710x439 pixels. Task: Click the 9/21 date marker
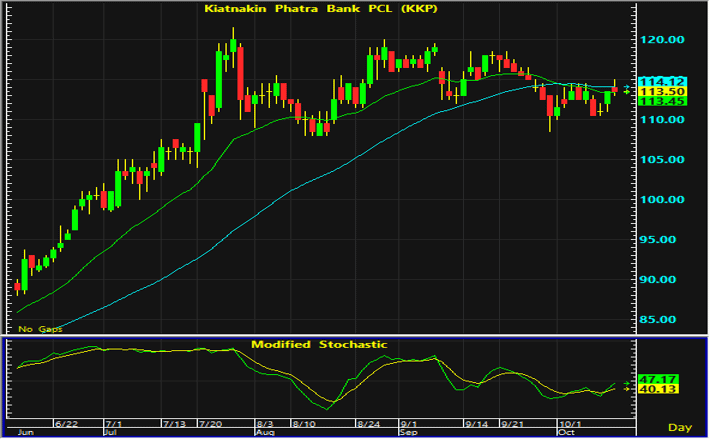point(513,424)
